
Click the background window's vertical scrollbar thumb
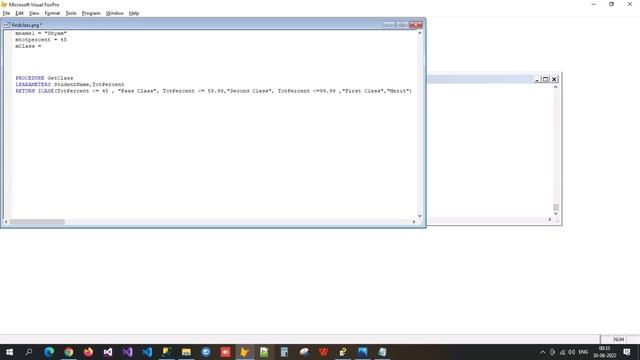pyautogui.click(x=556, y=207)
